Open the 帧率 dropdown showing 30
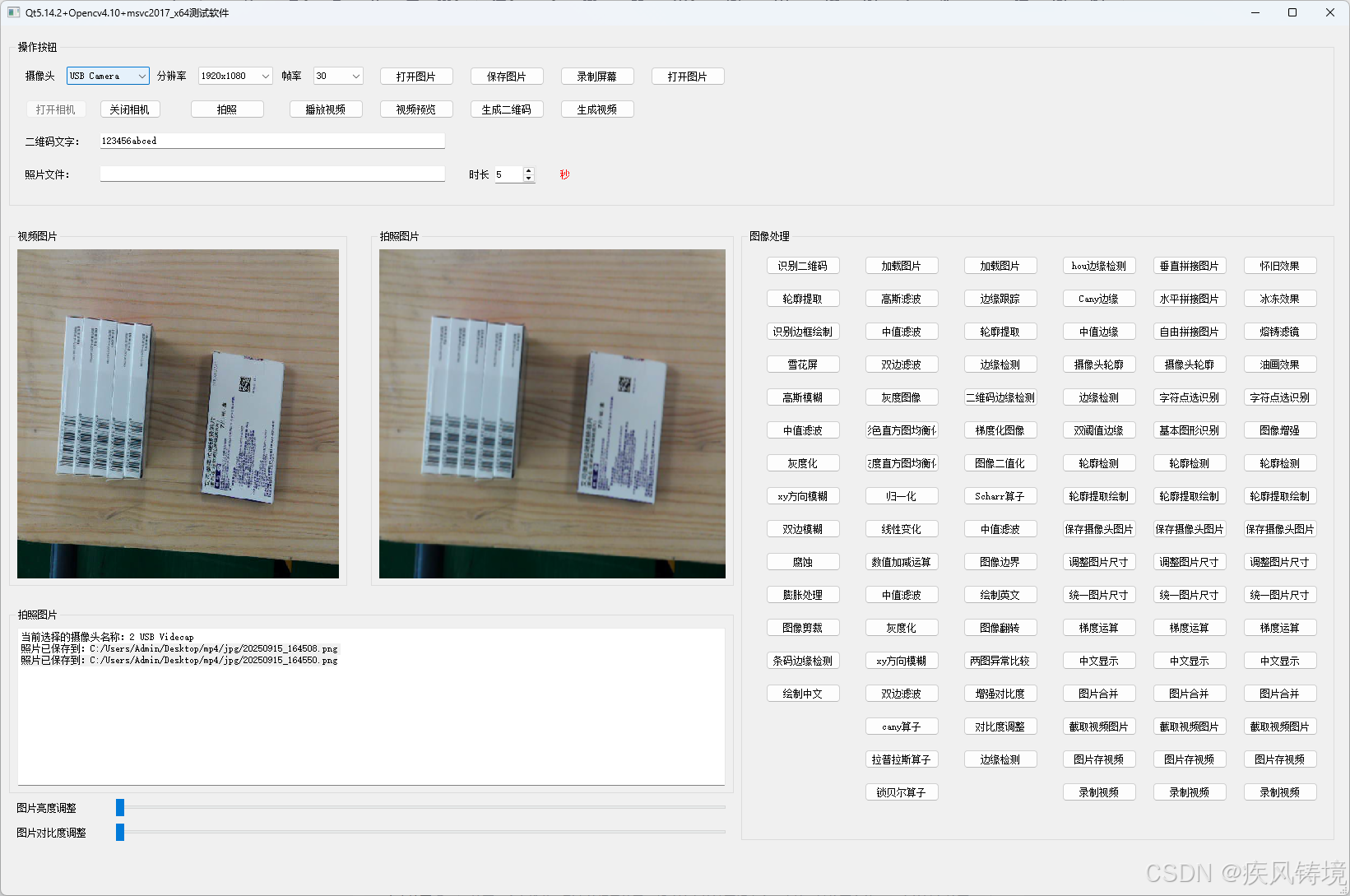The image size is (1350, 896). click(338, 76)
